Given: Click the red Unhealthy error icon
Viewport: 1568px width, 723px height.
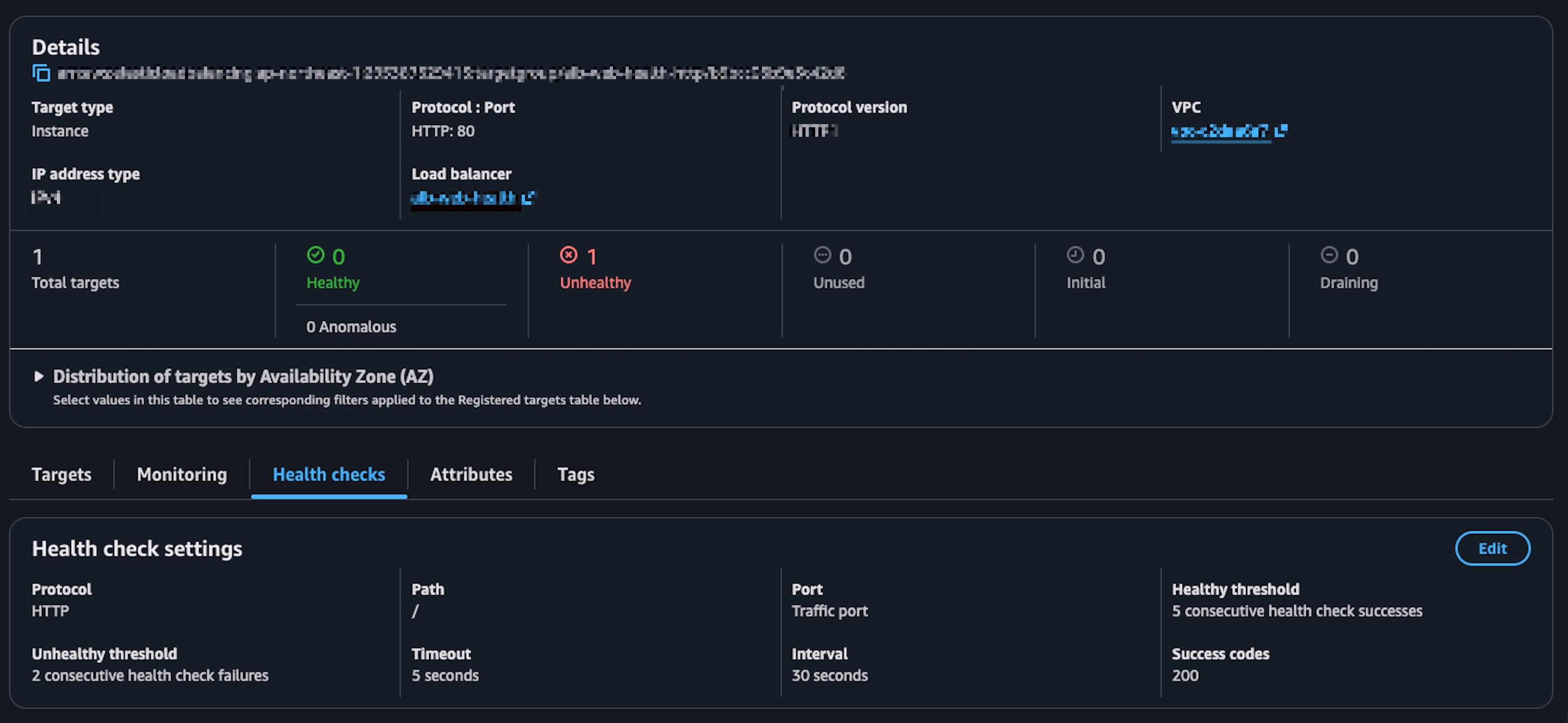Looking at the screenshot, I should pos(569,255).
